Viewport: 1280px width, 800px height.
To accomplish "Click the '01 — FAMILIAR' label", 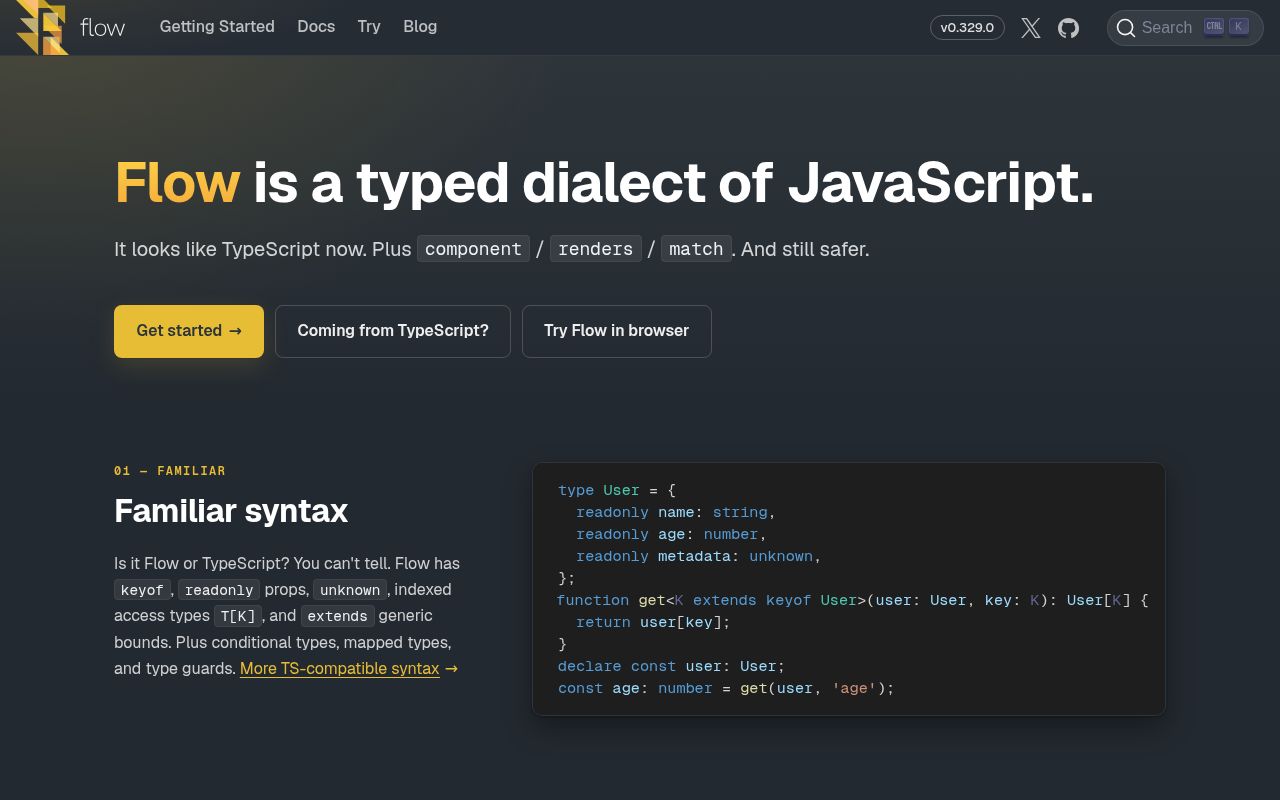I will (x=170, y=471).
